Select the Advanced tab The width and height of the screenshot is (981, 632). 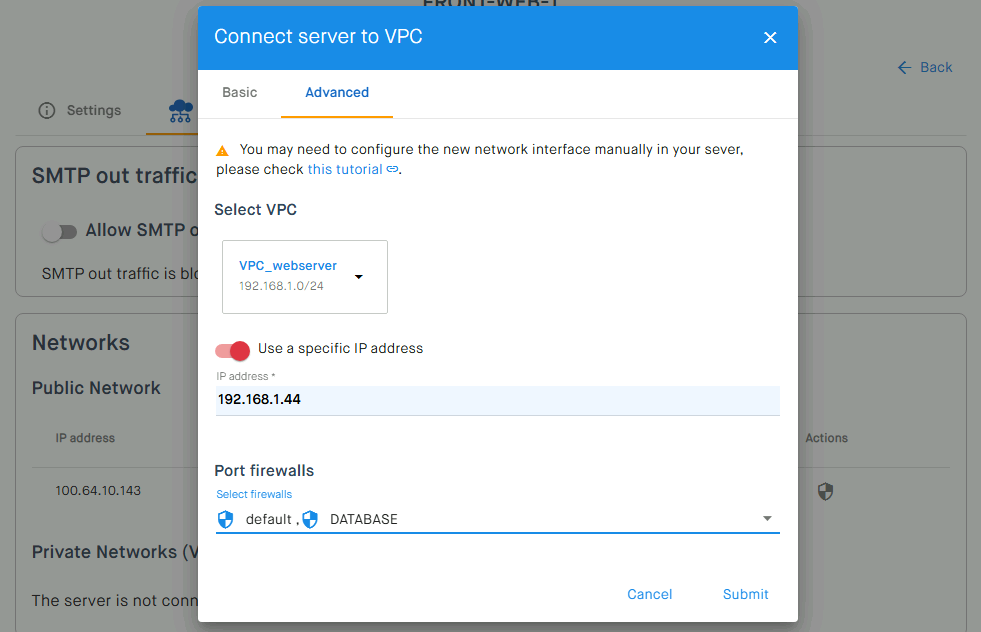[x=337, y=93]
